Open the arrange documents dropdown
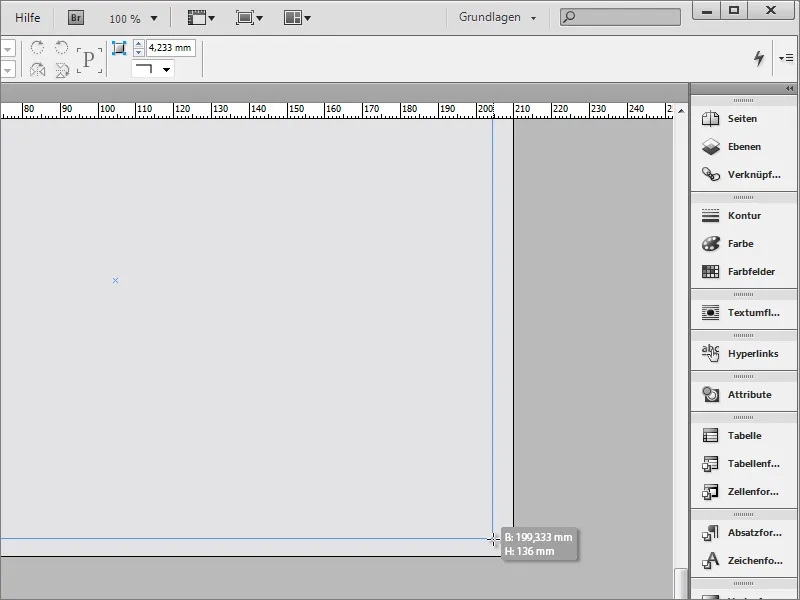This screenshot has height=600, width=800. pyautogui.click(x=297, y=18)
